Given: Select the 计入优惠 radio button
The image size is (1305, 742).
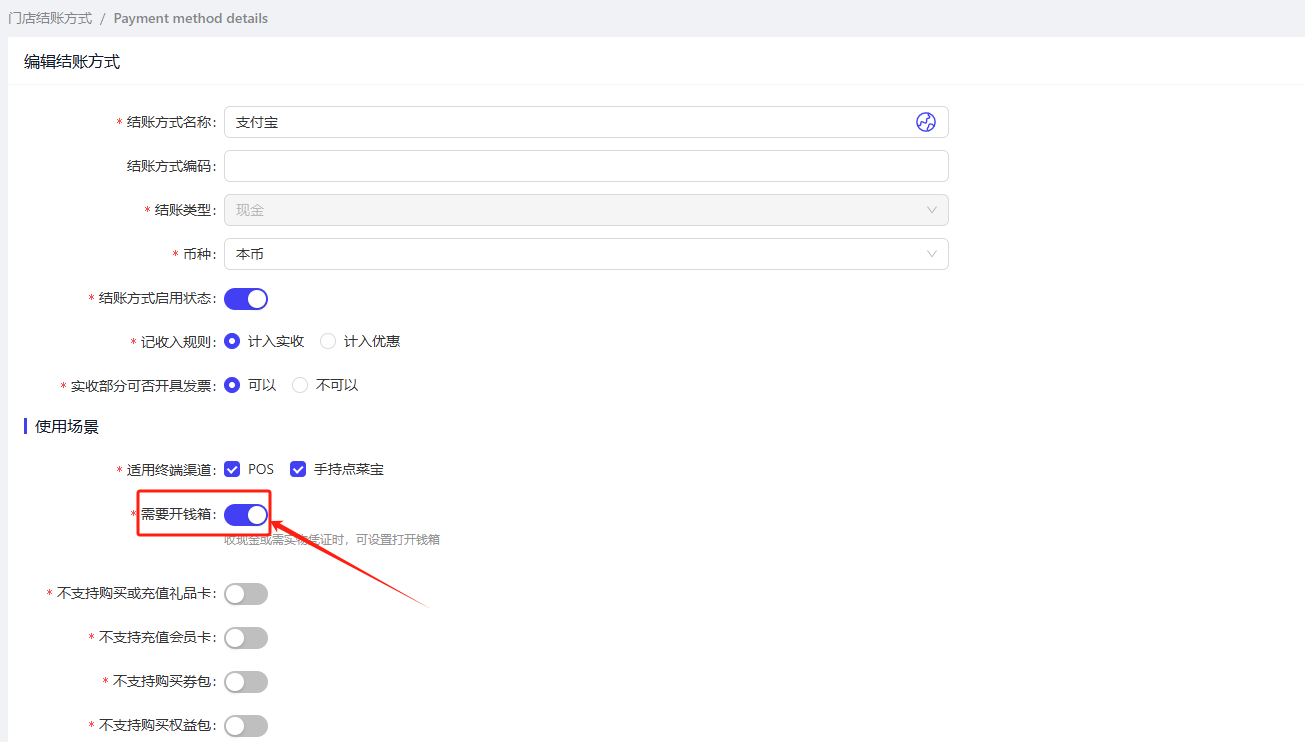Looking at the screenshot, I should tap(328, 341).
